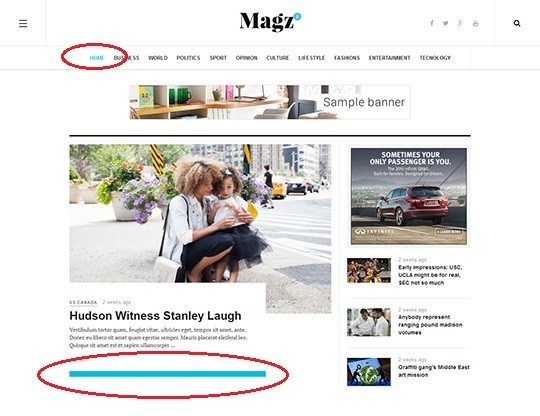
Task: Open the Politics menu item
Action: (188, 58)
